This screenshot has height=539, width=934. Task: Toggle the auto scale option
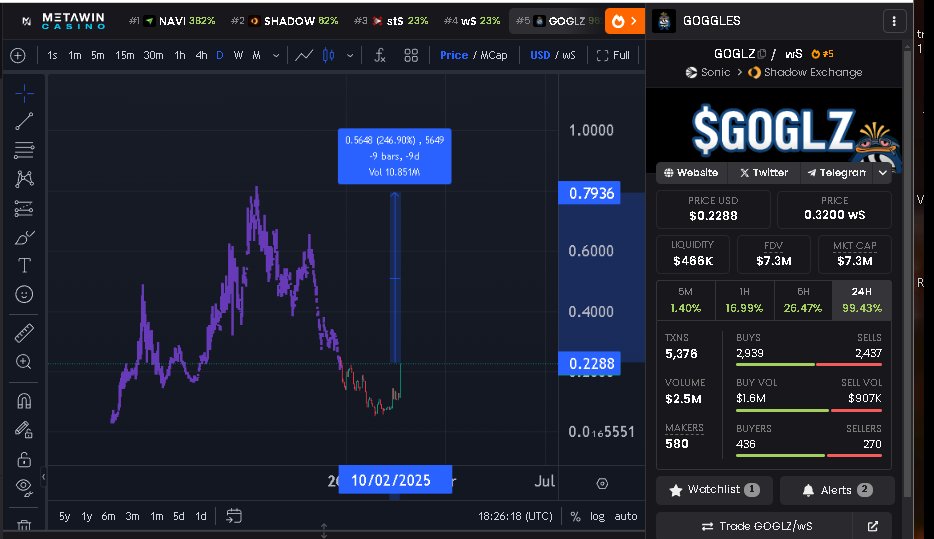(x=626, y=516)
